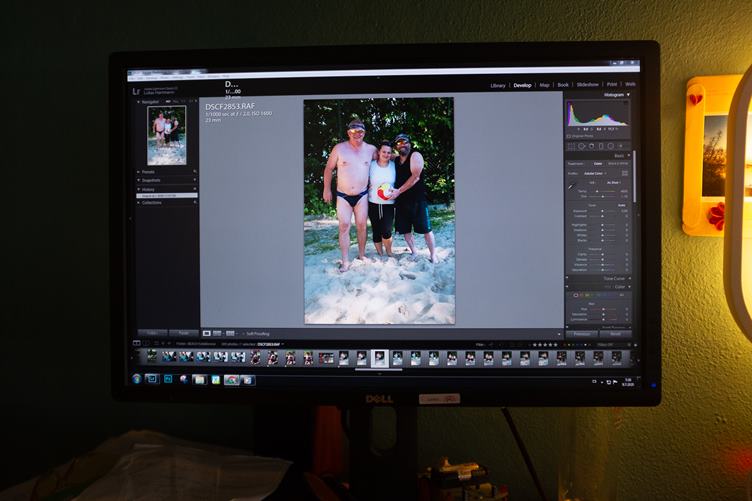Image resolution: width=752 pixels, height=501 pixels.
Task: Open the Adobe Color profile dropdown
Action: (x=595, y=173)
